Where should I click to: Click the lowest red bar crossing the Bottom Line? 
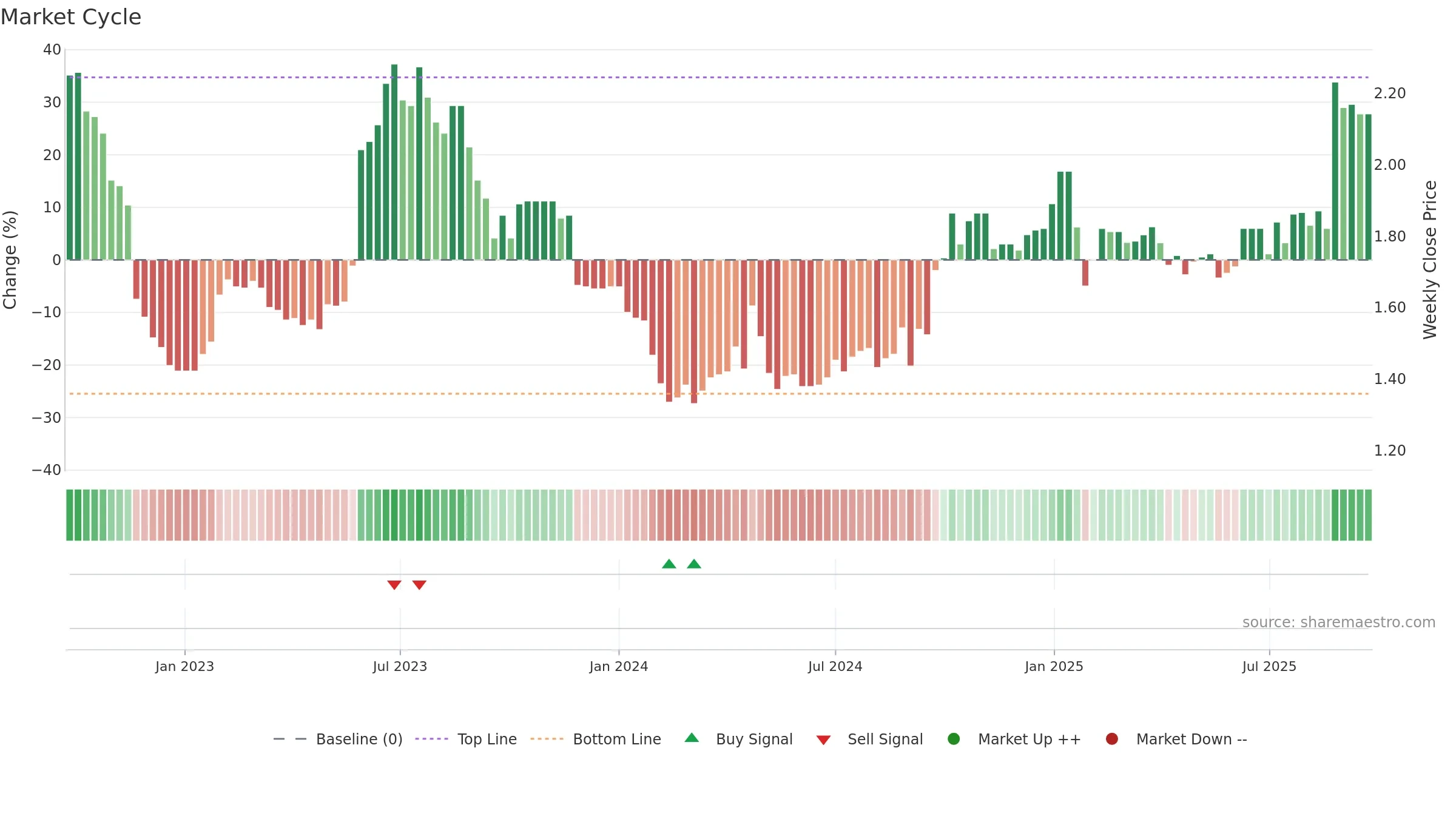tap(694, 331)
